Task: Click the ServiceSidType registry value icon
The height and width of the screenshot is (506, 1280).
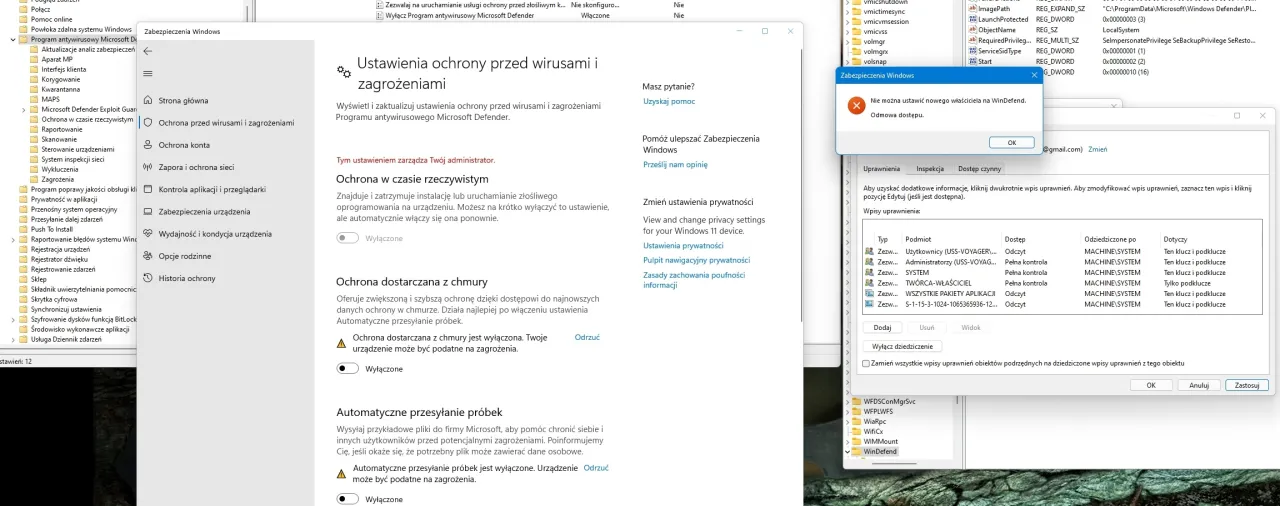Action: (972, 51)
